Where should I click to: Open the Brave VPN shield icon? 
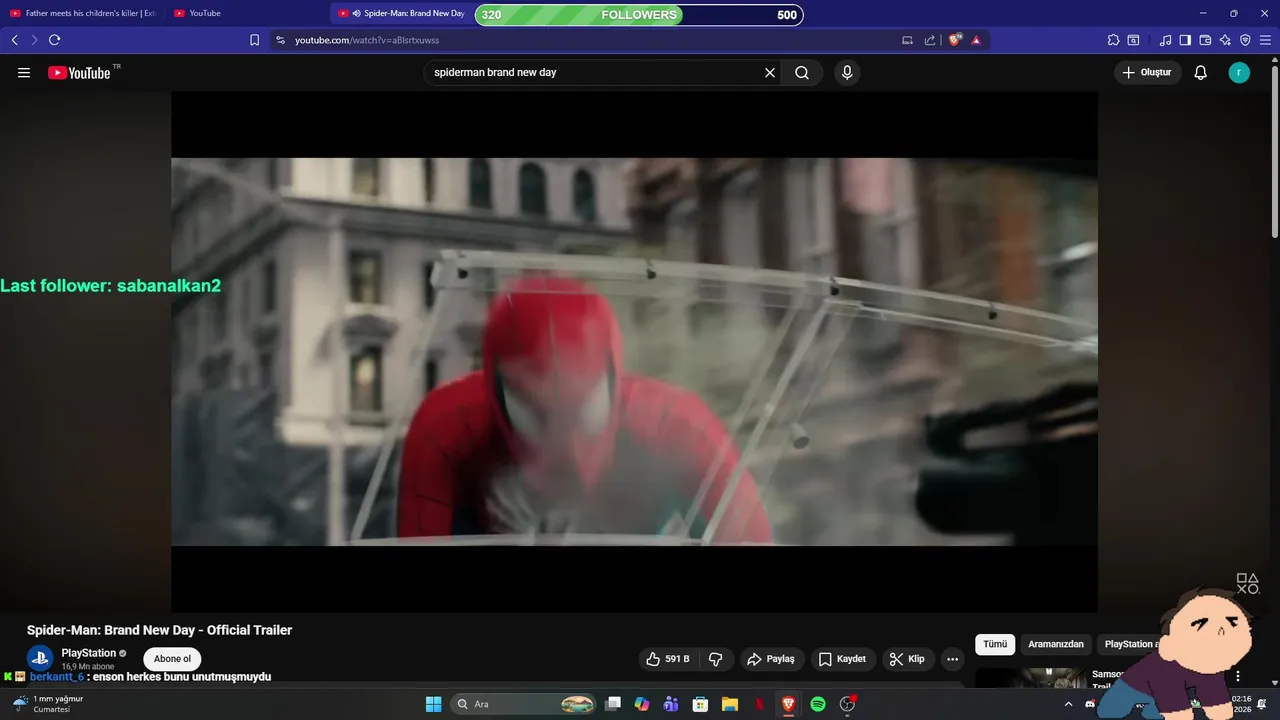[x=1245, y=40]
